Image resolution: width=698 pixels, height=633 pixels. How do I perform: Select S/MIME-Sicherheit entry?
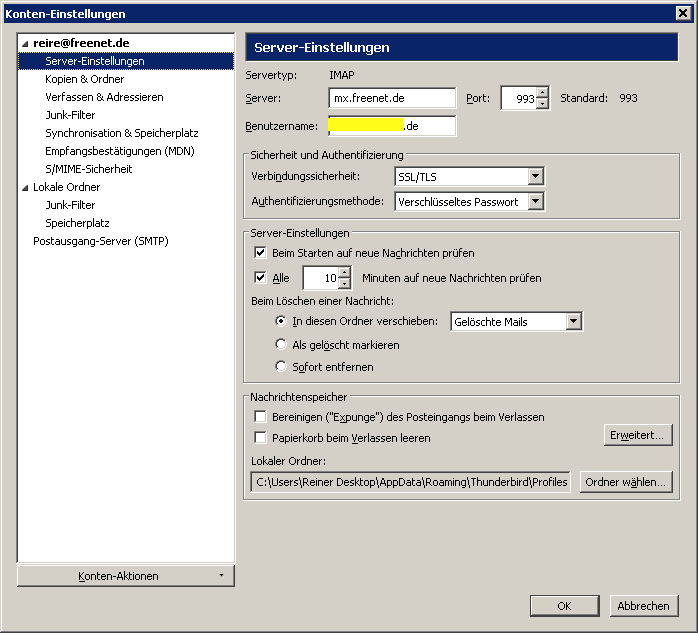coord(88,169)
